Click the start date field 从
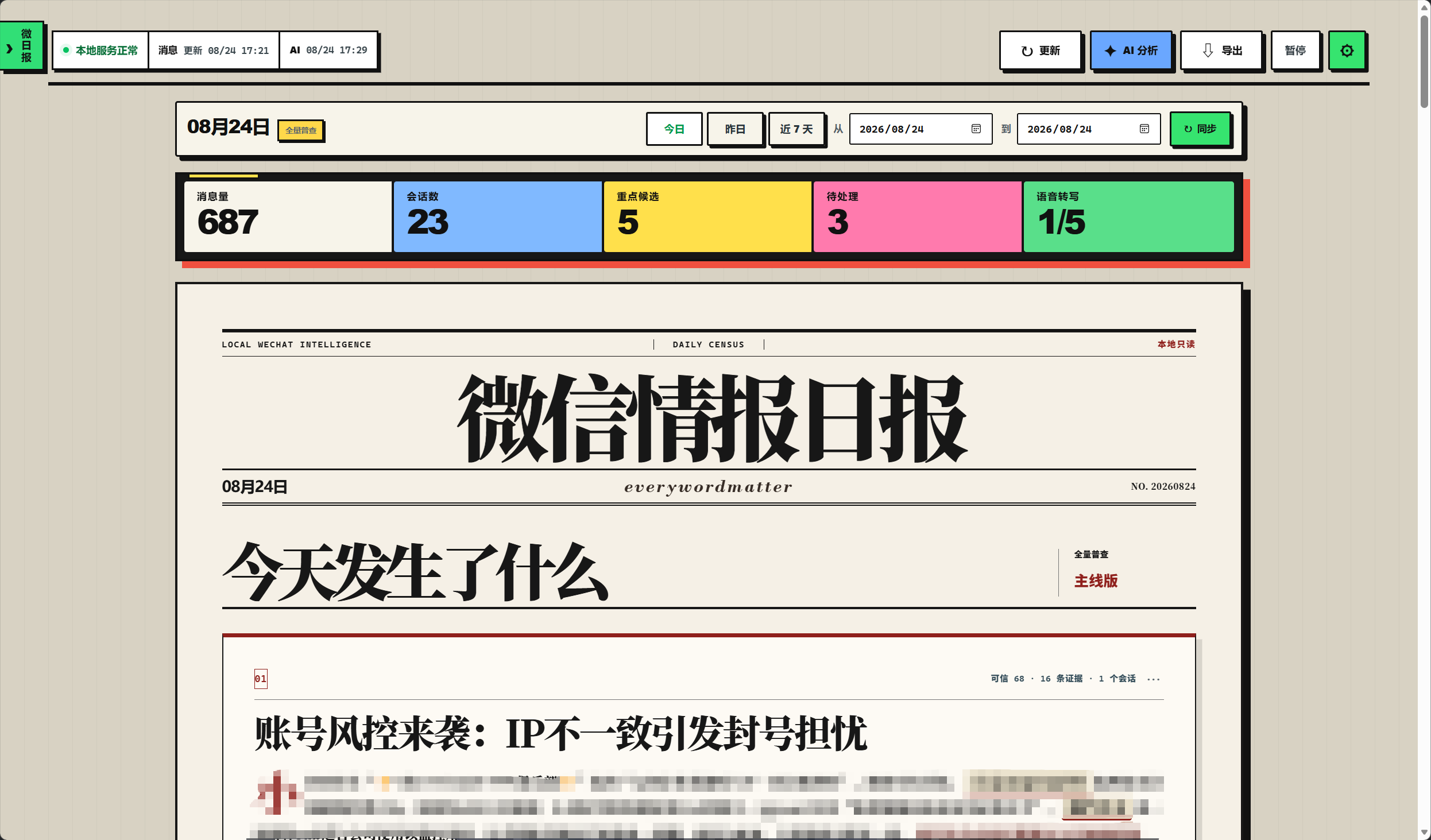1431x840 pixels. coord(921,129)
